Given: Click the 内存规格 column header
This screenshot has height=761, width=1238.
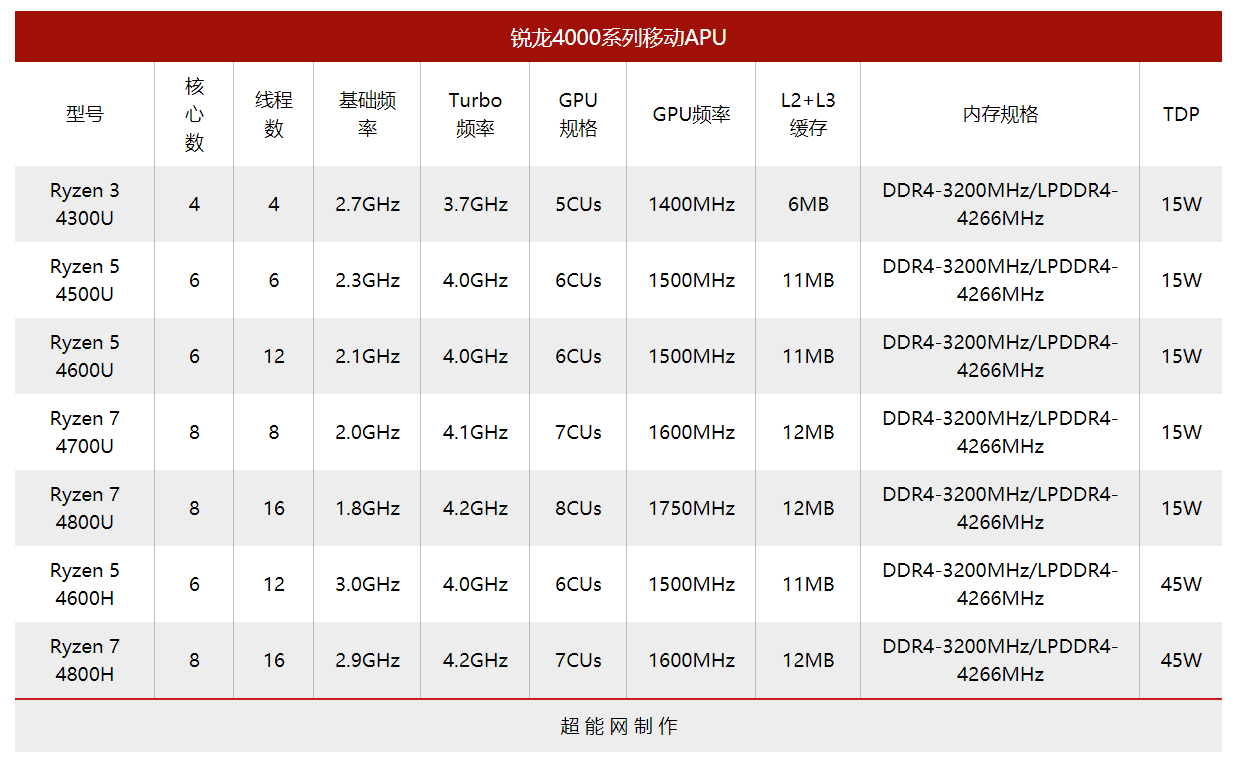Looking at the screenshot, I should 1000,114.
